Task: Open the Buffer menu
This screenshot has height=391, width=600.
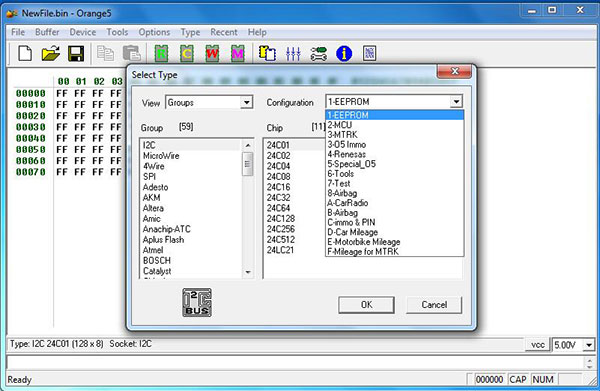Action: [x=47, y=32]
